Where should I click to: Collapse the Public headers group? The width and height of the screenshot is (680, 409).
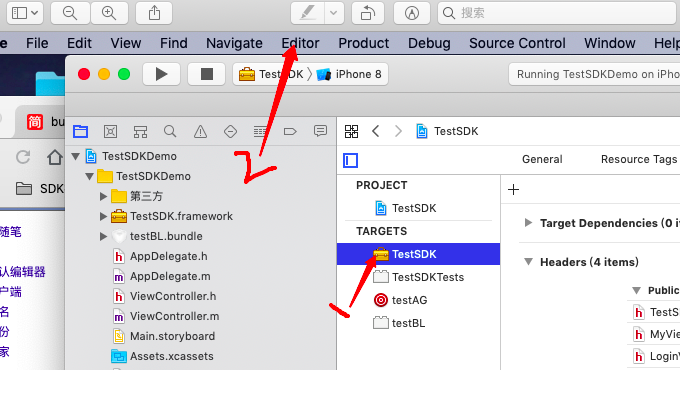(636, 291)
